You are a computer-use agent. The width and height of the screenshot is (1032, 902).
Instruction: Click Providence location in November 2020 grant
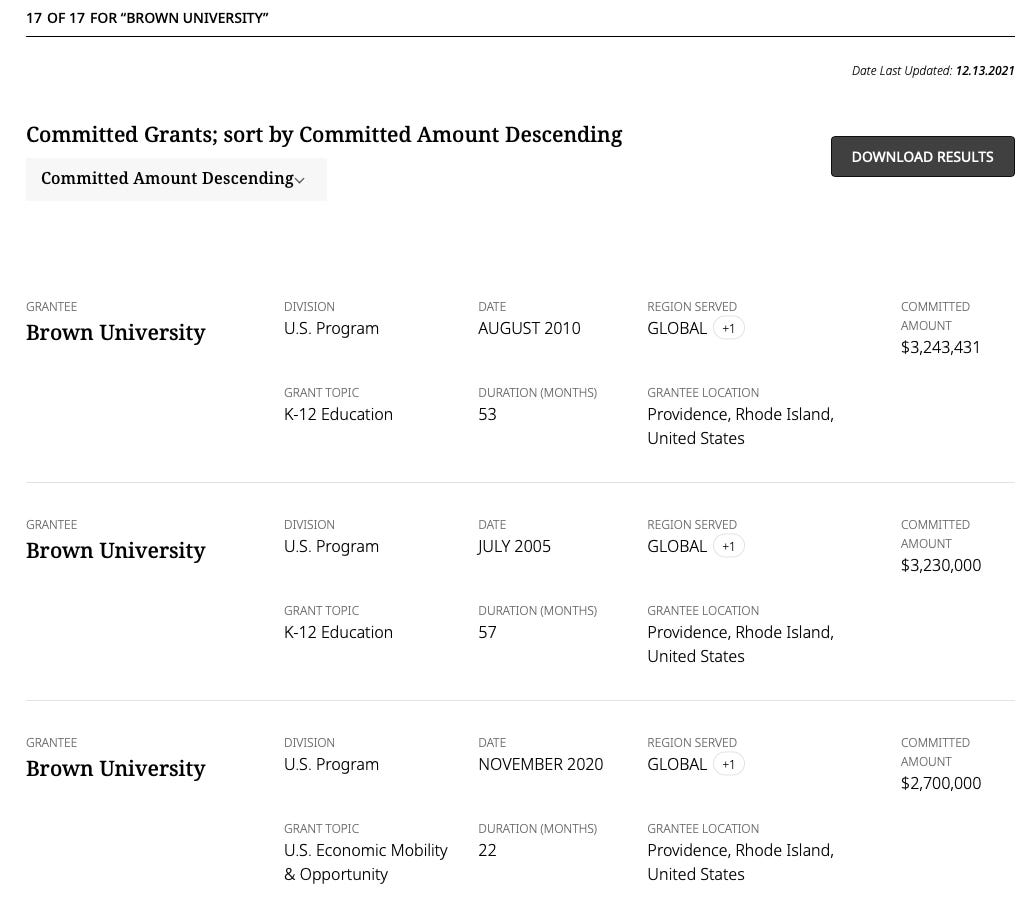(740, 862)
